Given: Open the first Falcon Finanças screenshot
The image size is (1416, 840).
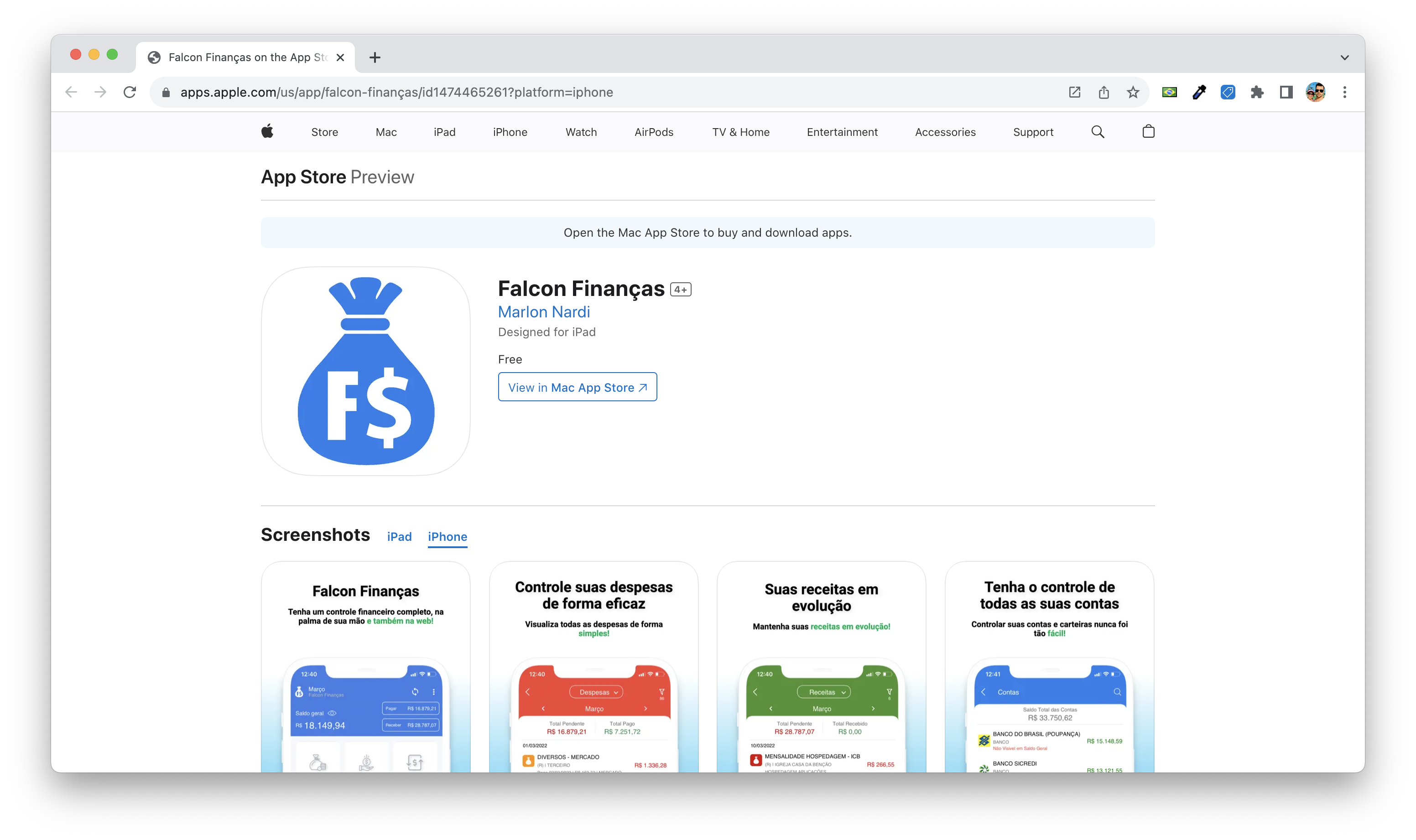Looking at the screenshot, I should pos(365,667).
